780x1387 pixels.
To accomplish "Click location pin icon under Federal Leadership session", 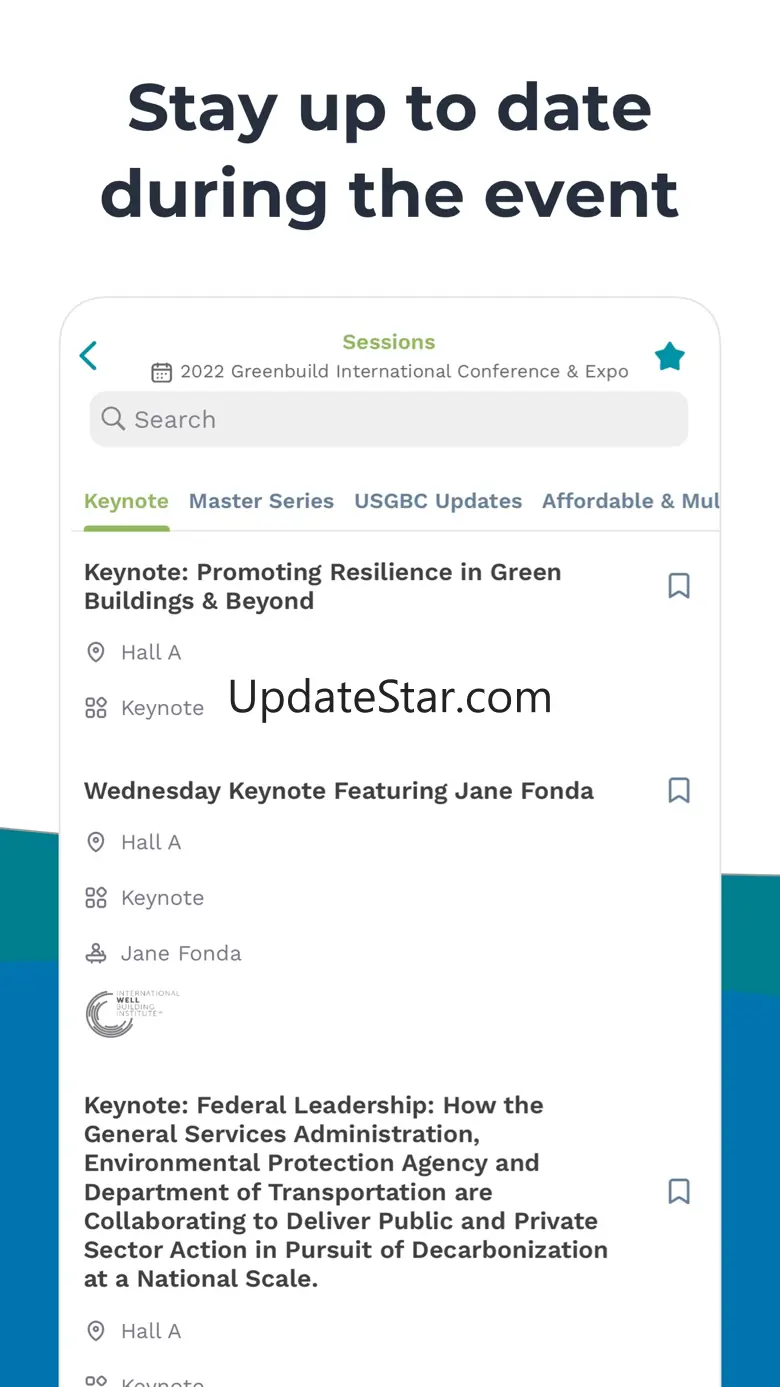I will [96, 1332].
